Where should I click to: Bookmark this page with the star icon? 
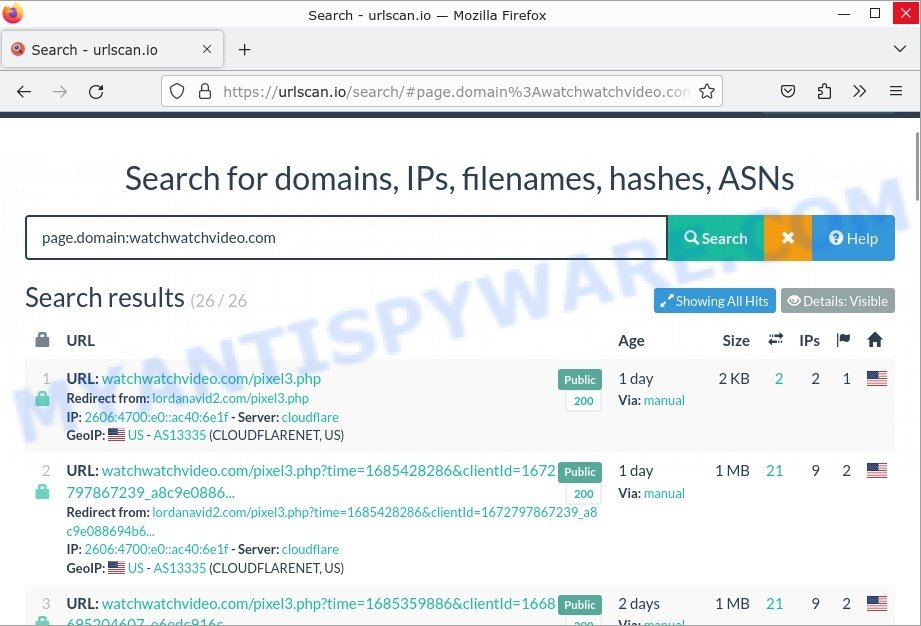[x=707, y=91]
